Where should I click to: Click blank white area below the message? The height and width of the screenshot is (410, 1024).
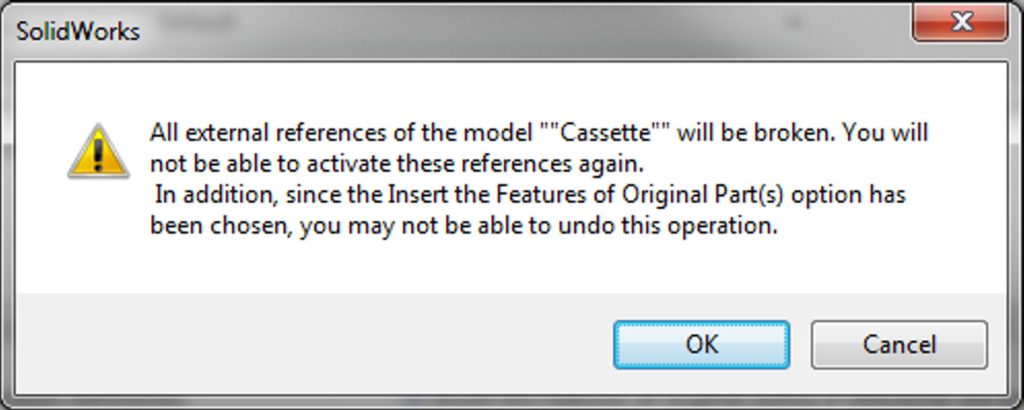coord(522,266)
